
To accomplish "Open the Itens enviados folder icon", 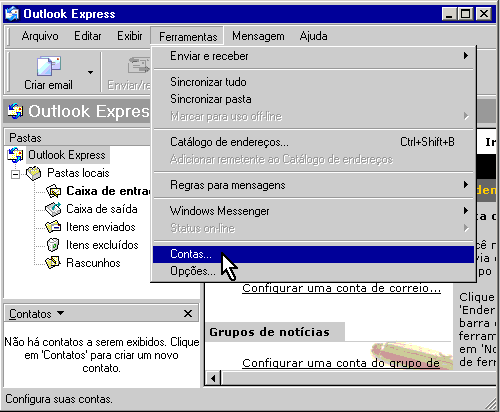I will point(53,227).
